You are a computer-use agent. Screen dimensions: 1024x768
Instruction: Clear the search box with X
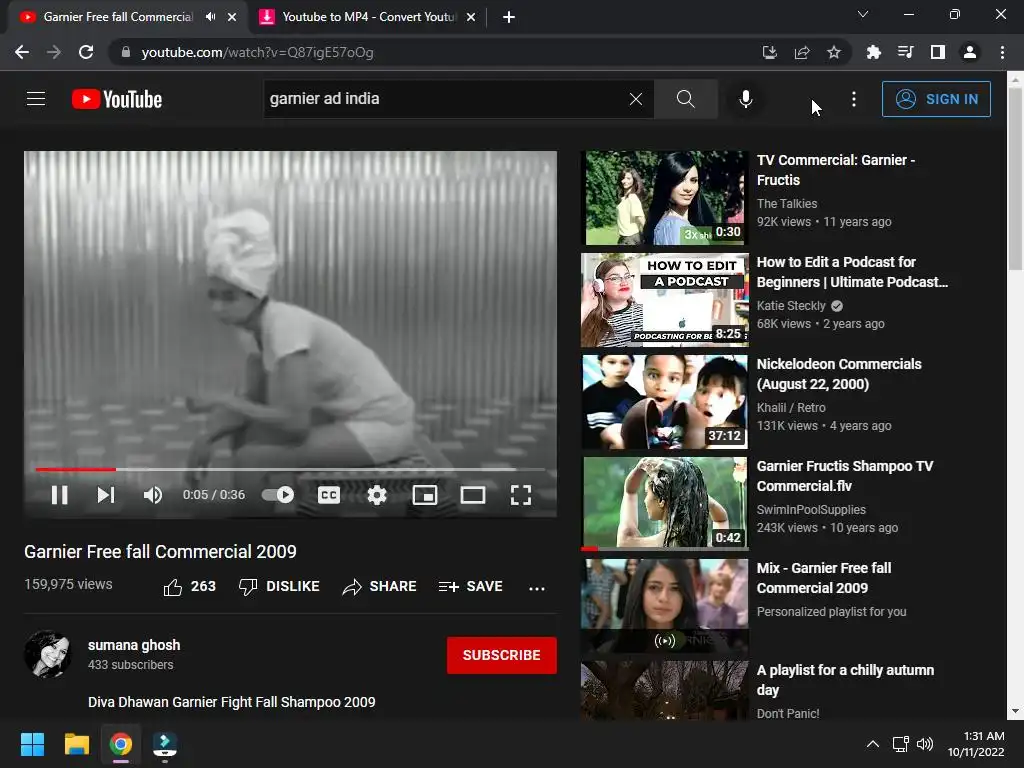click(635, 99)
